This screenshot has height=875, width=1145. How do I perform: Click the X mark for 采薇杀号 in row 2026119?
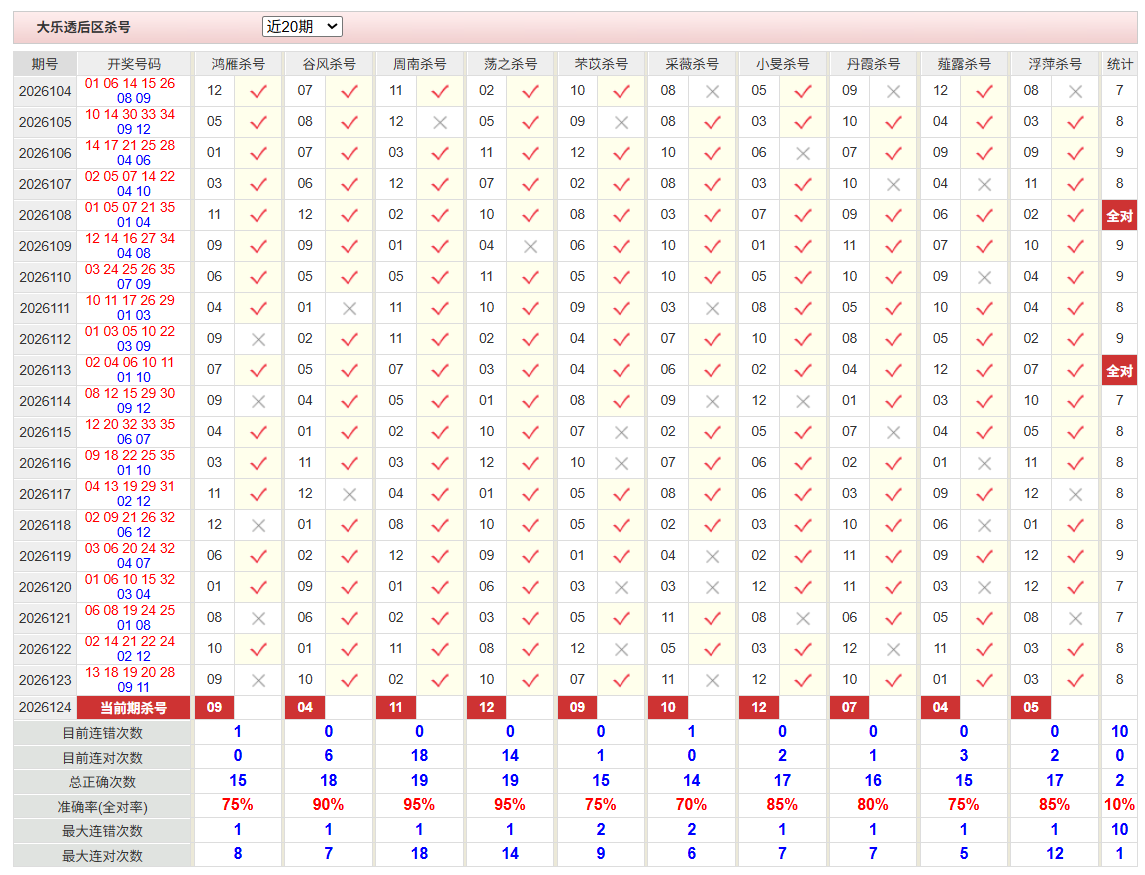[713, 557]
